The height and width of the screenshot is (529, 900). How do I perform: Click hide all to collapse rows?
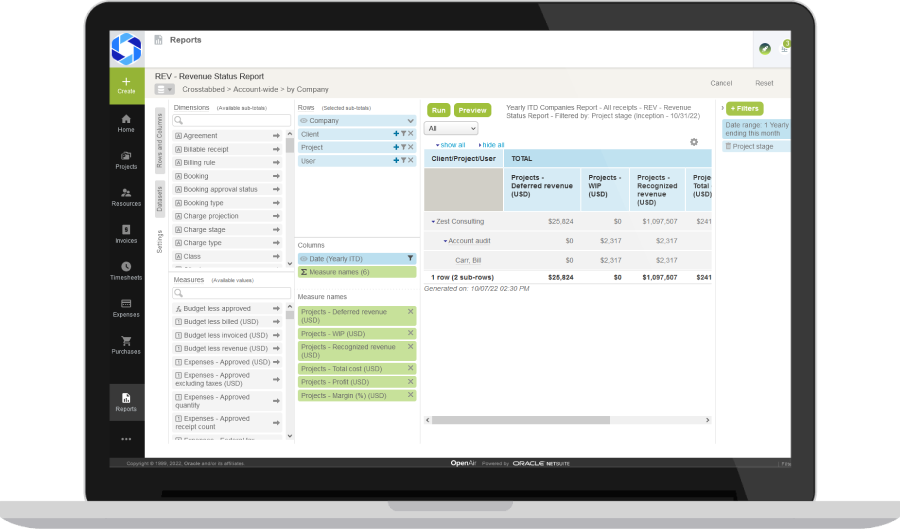[493, 145]
